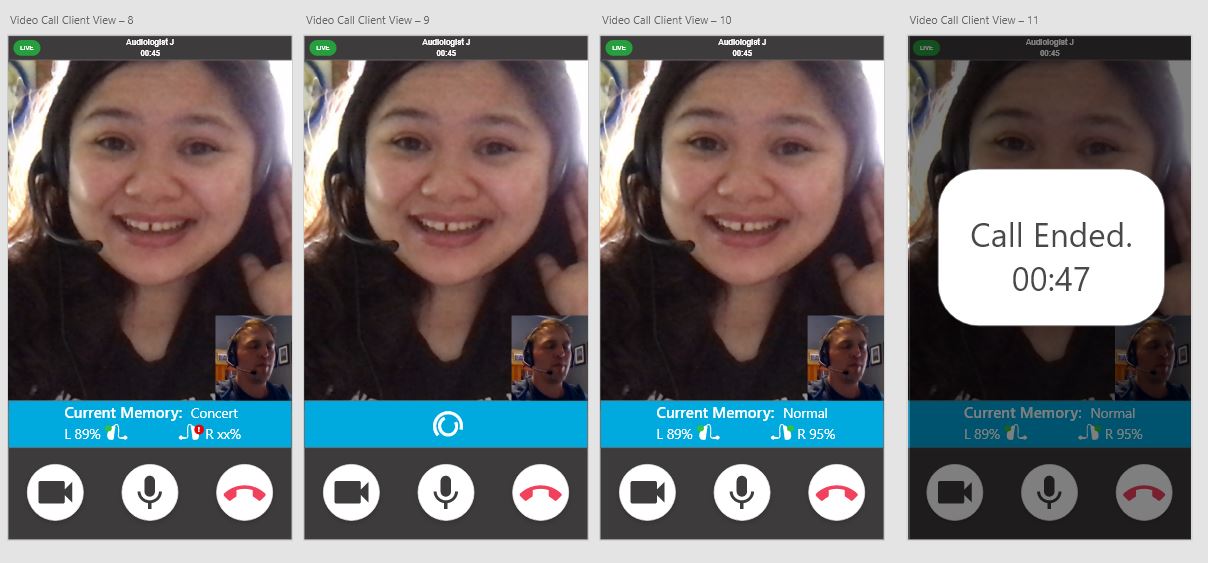This screenshot has width=1208, height=563.
Task: Click left hearing aid icon in View 10
Action: click(709, 433)
